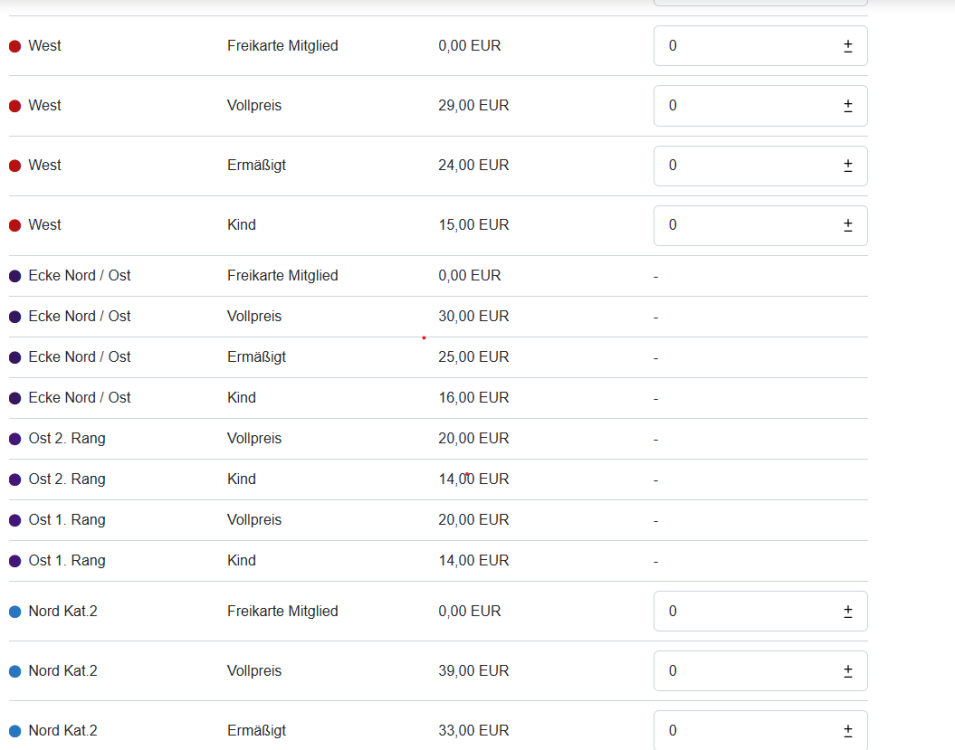This screenshot has width=955, height=750.
Task: Click the 30,00 EUR price for Ecke Nord / Ost
Action: coord(473,316)
